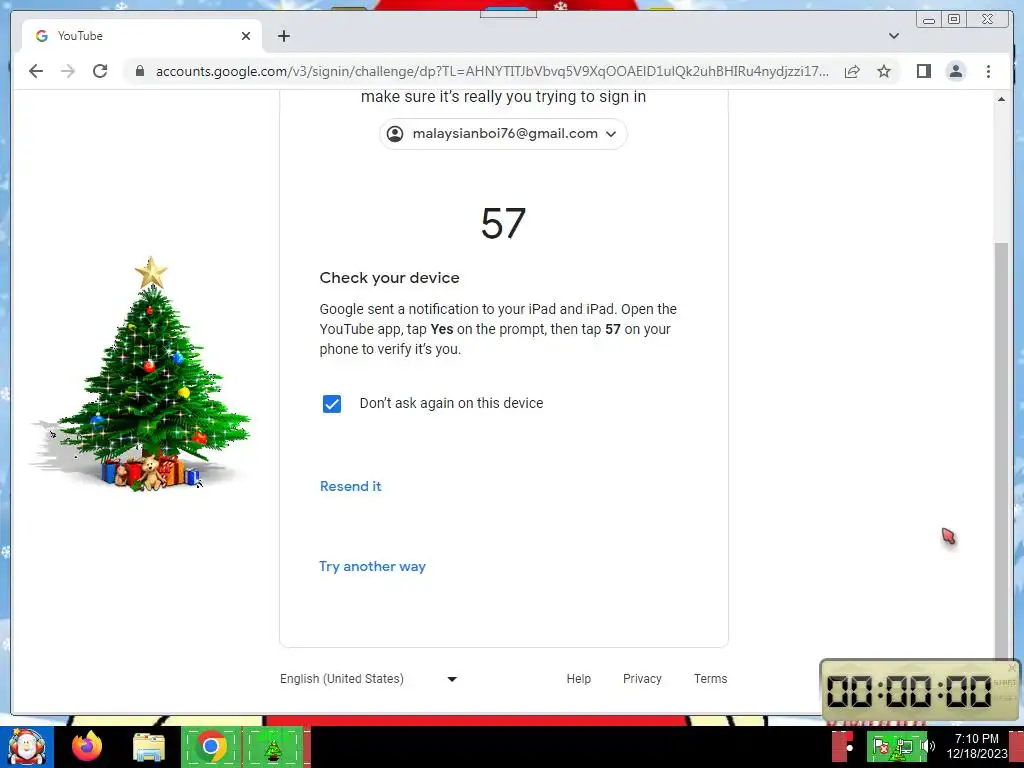The image size is (1024, 768).
Task: View site info via the lock icon
Action: (x=139, y=71)
